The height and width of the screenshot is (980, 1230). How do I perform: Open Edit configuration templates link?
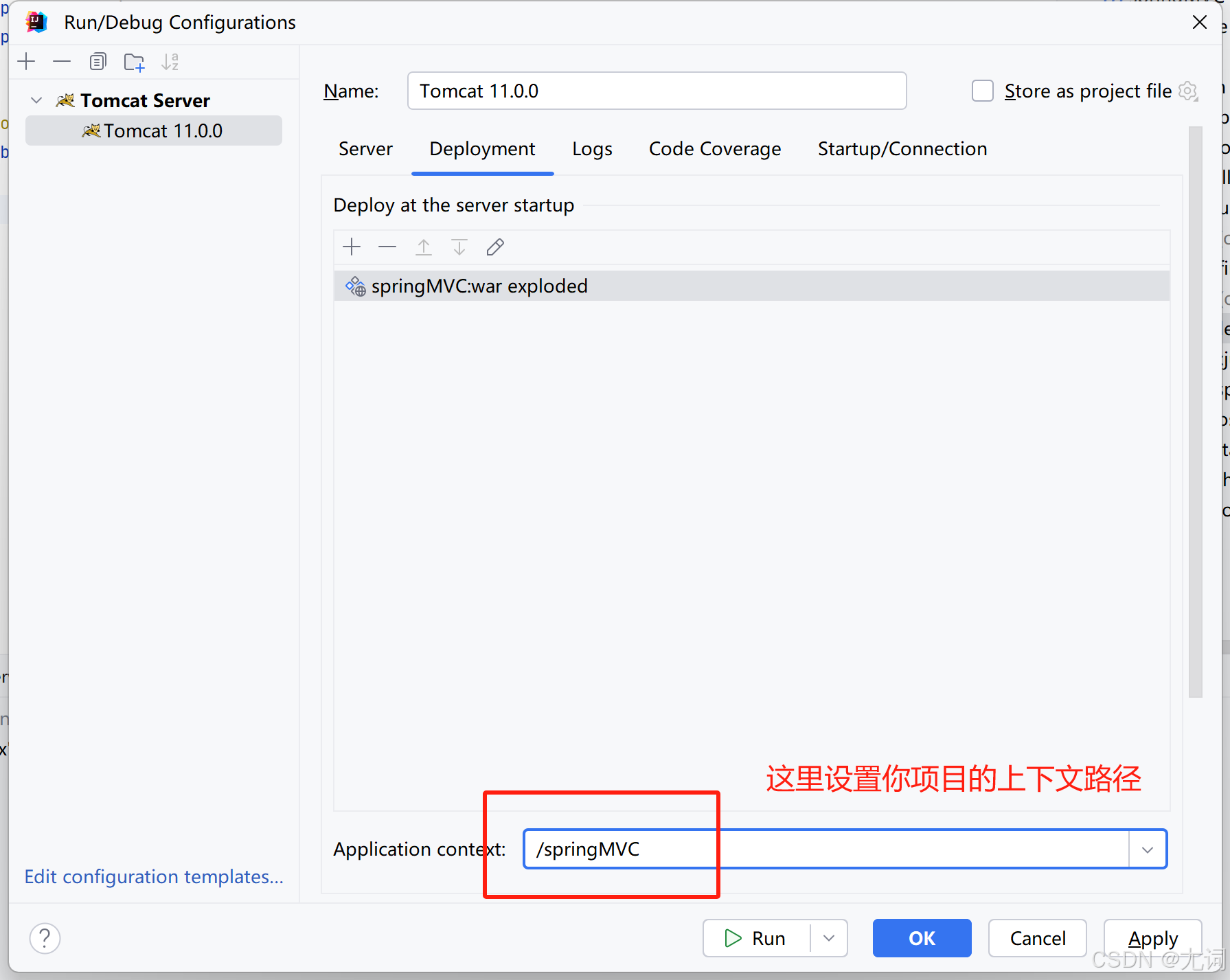[x=154, y=877]
